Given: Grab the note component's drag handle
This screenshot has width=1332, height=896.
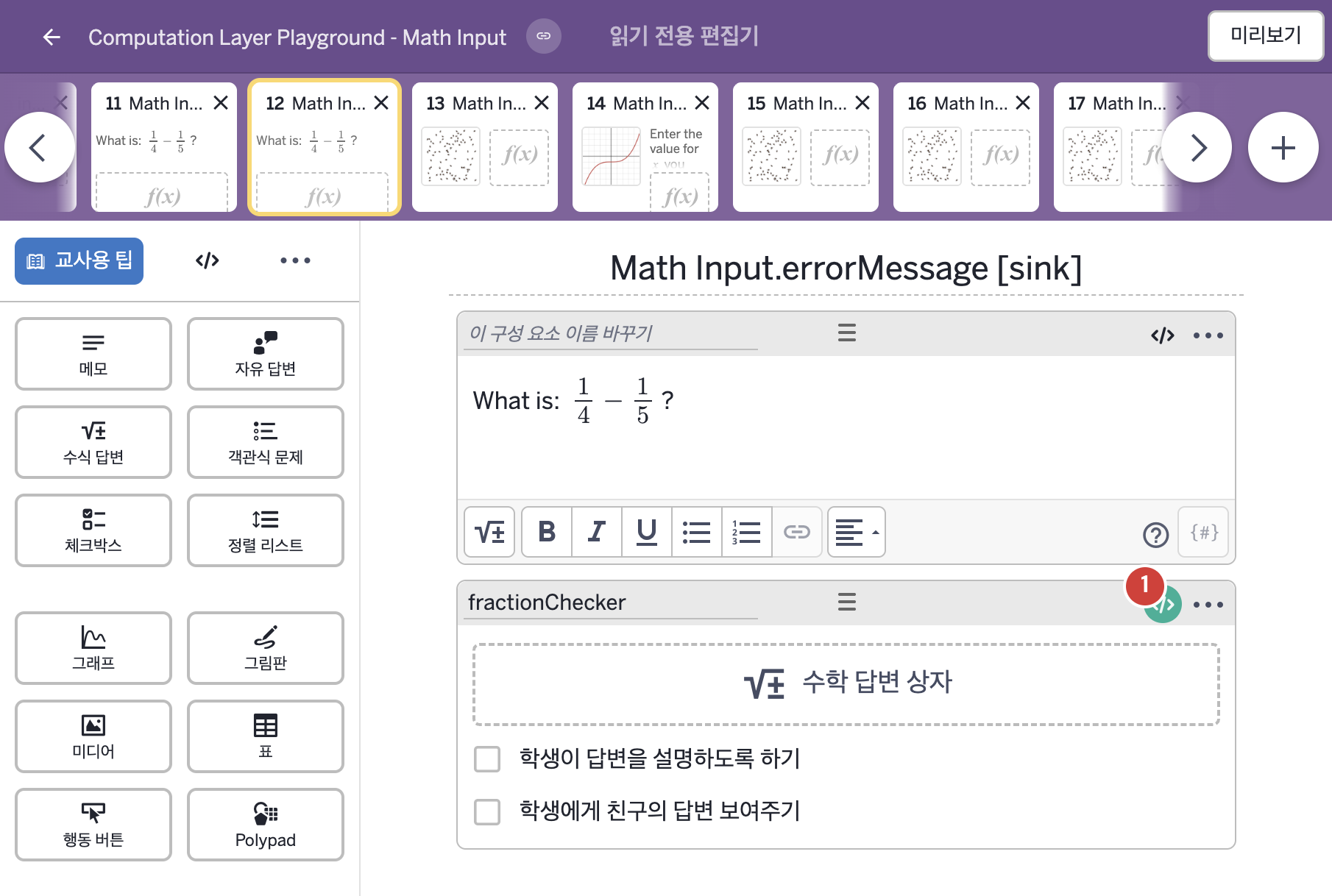Looking at the screenshot, I should (x=847, y=333).
